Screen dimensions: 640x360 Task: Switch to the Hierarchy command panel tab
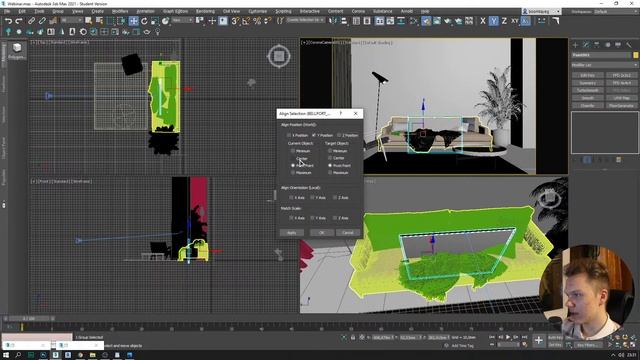597,44
